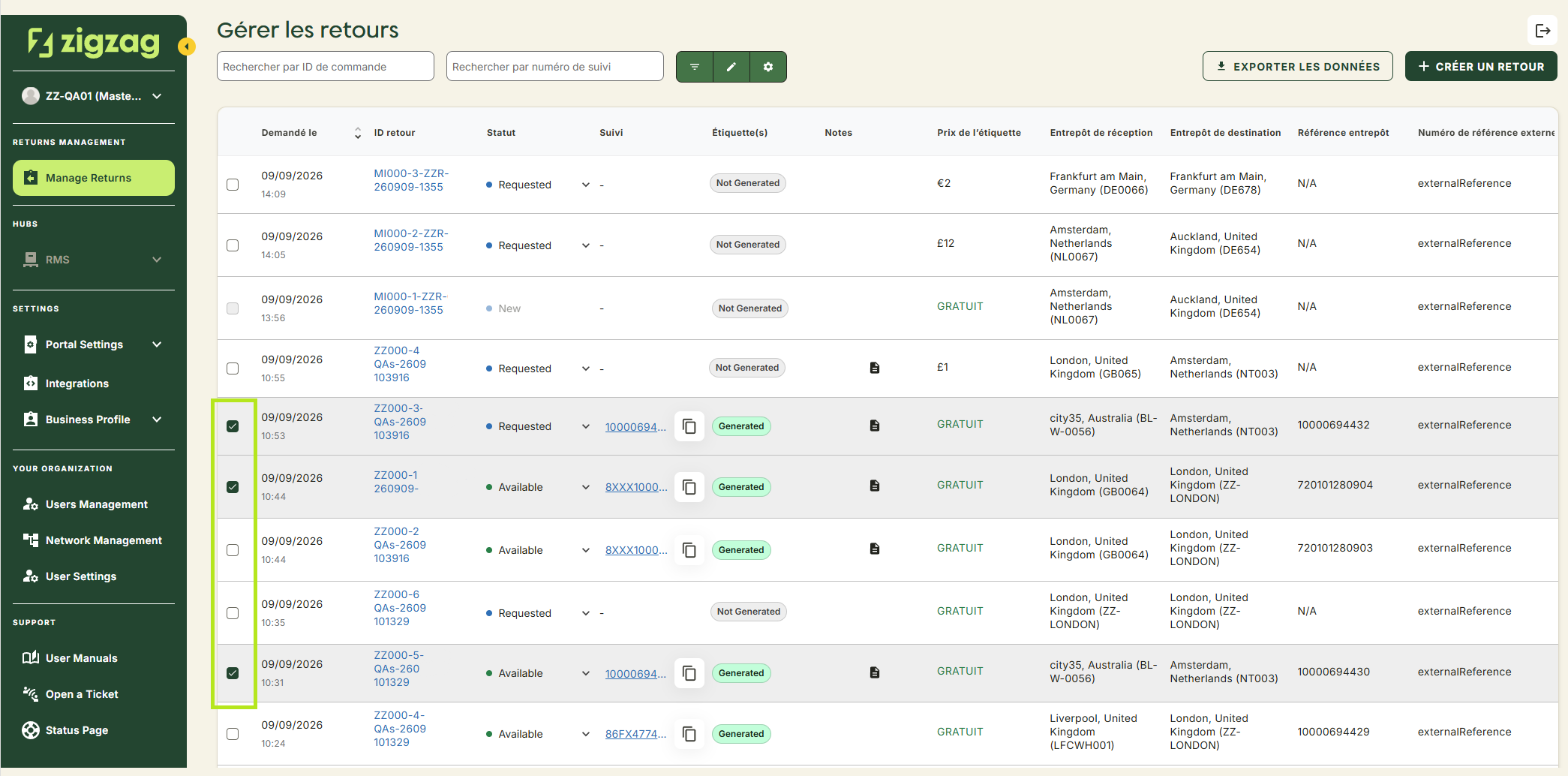Open return ID MI000-1-ZZR-260909-1355 link
The height and width of the screenshot is (776, 1568).
pyautogui.click(x=410, y=303)
